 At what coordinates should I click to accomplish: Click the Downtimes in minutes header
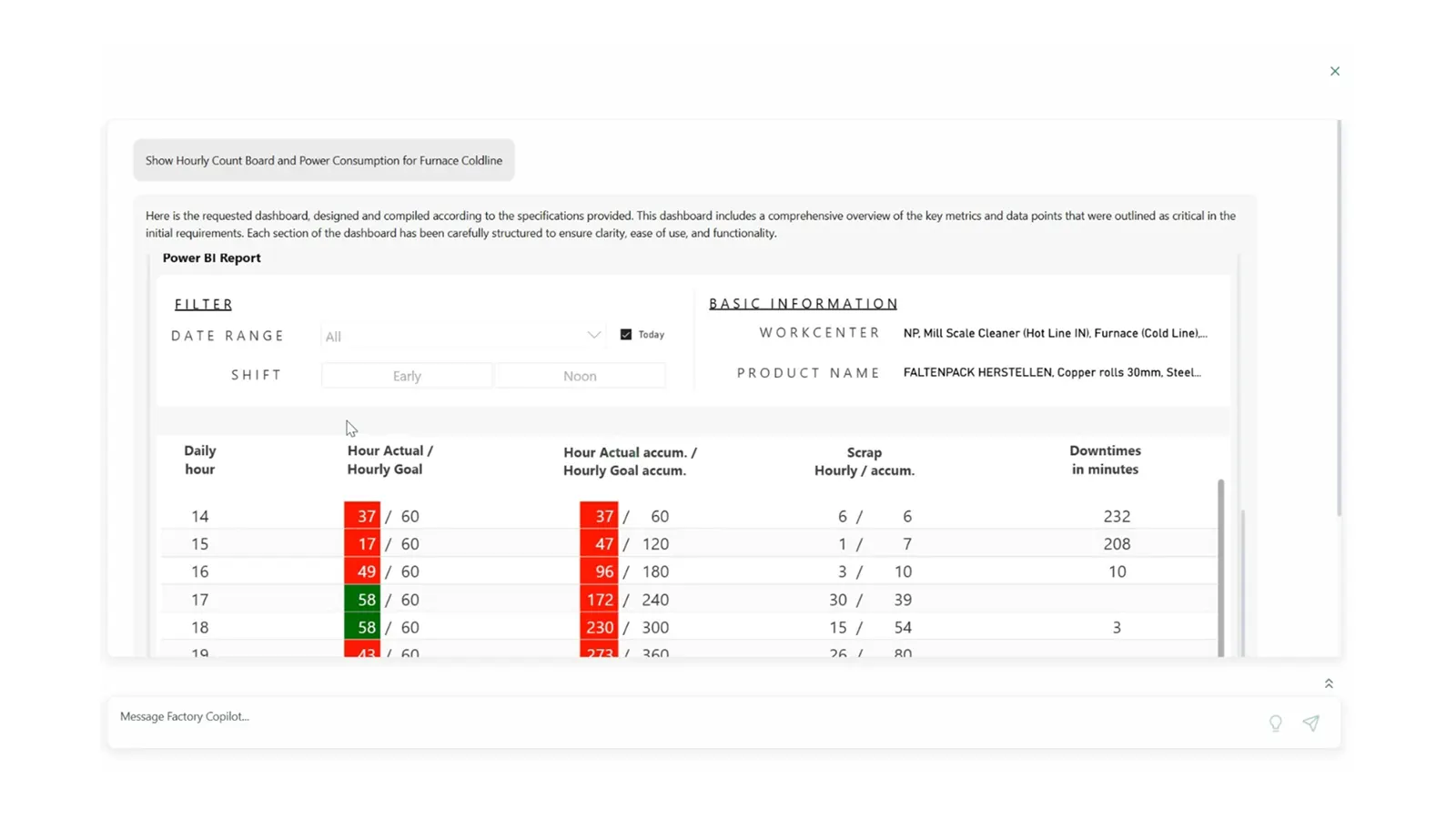pyautogui.click(x=1105, y=460)
